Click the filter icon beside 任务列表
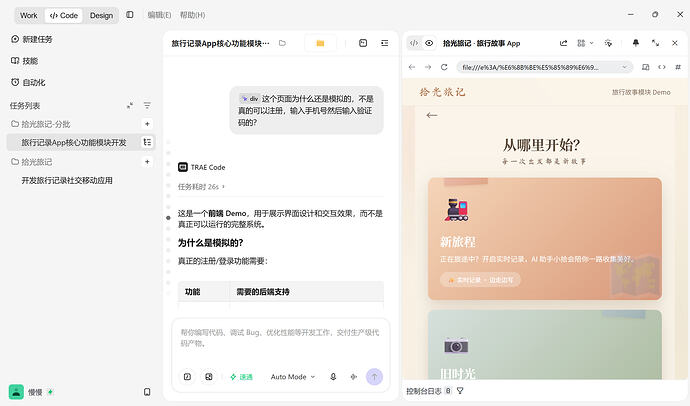Screen dimensions: 690x406 [x=147, y=106]
